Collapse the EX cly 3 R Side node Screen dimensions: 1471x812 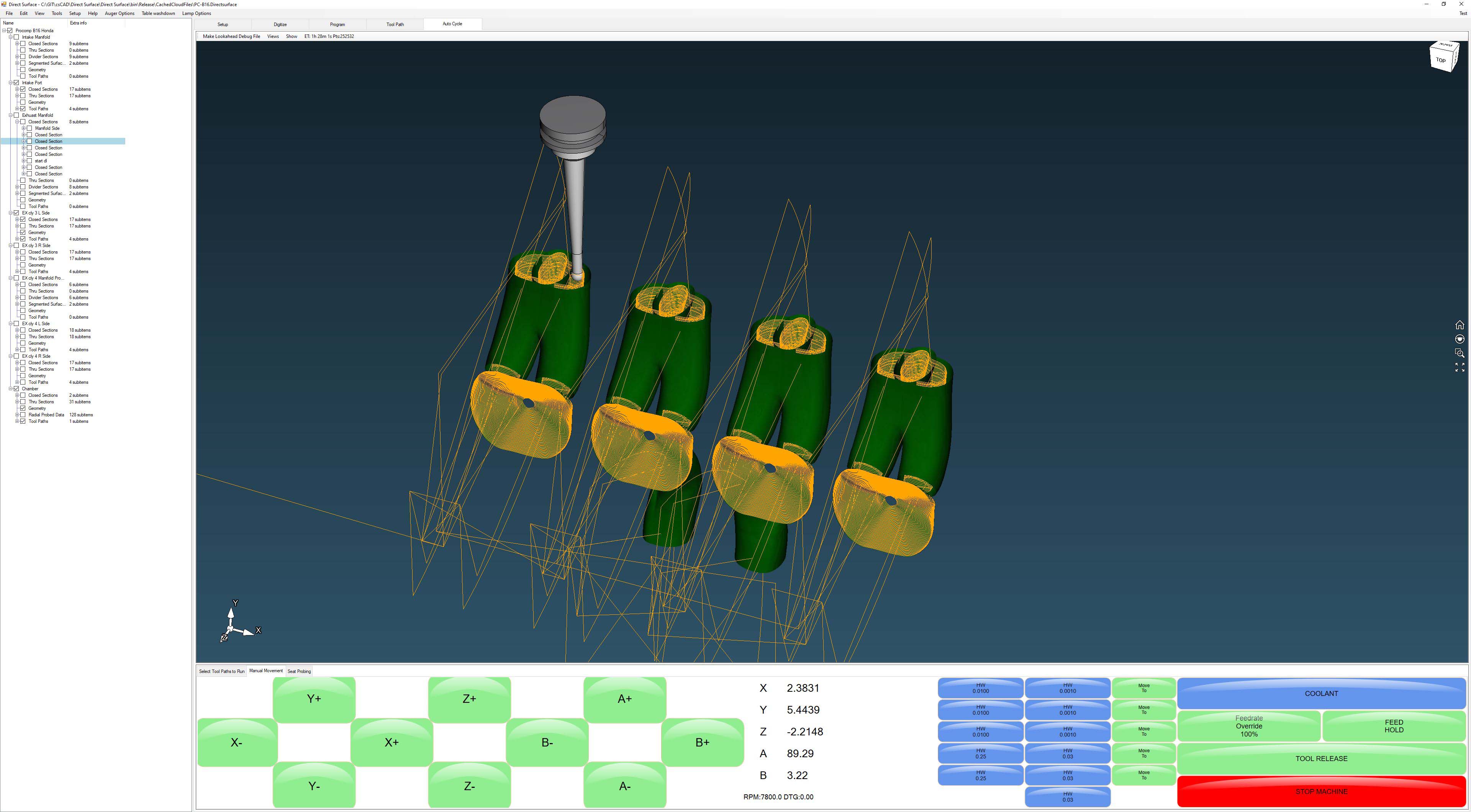(10, 246)
